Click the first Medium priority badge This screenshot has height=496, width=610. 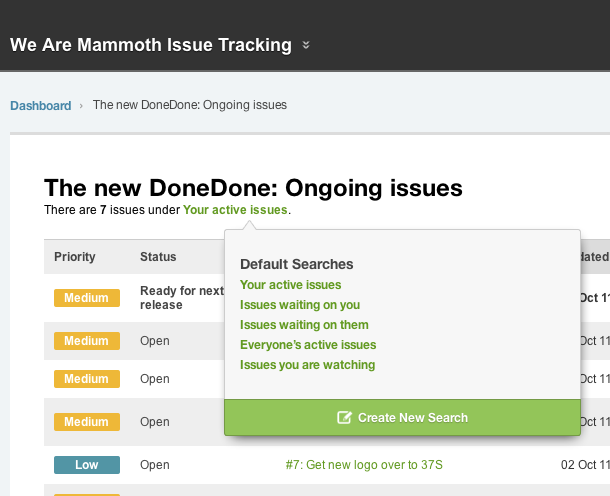point(86,298)
